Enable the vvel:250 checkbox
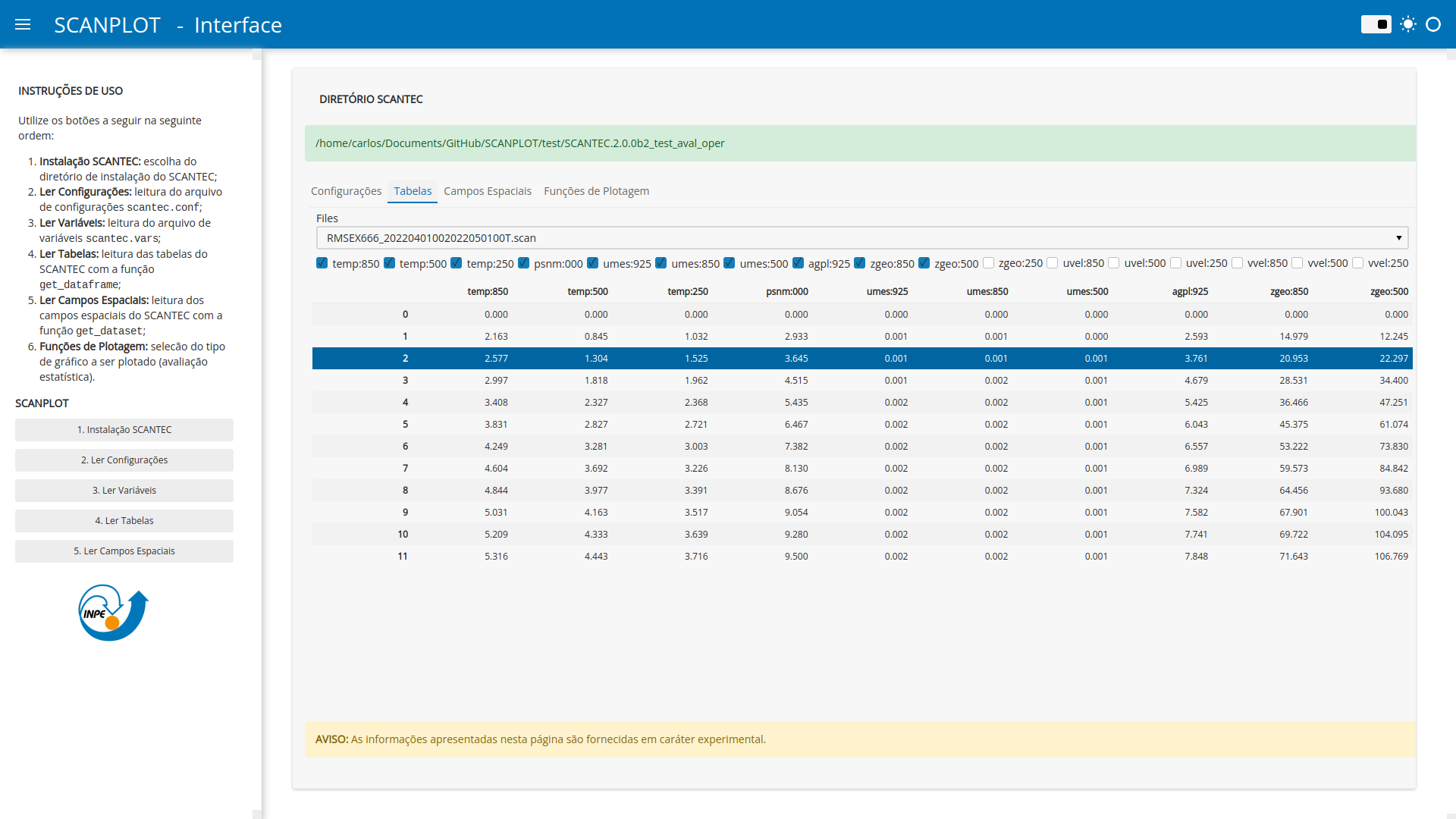 [1357, 263]
